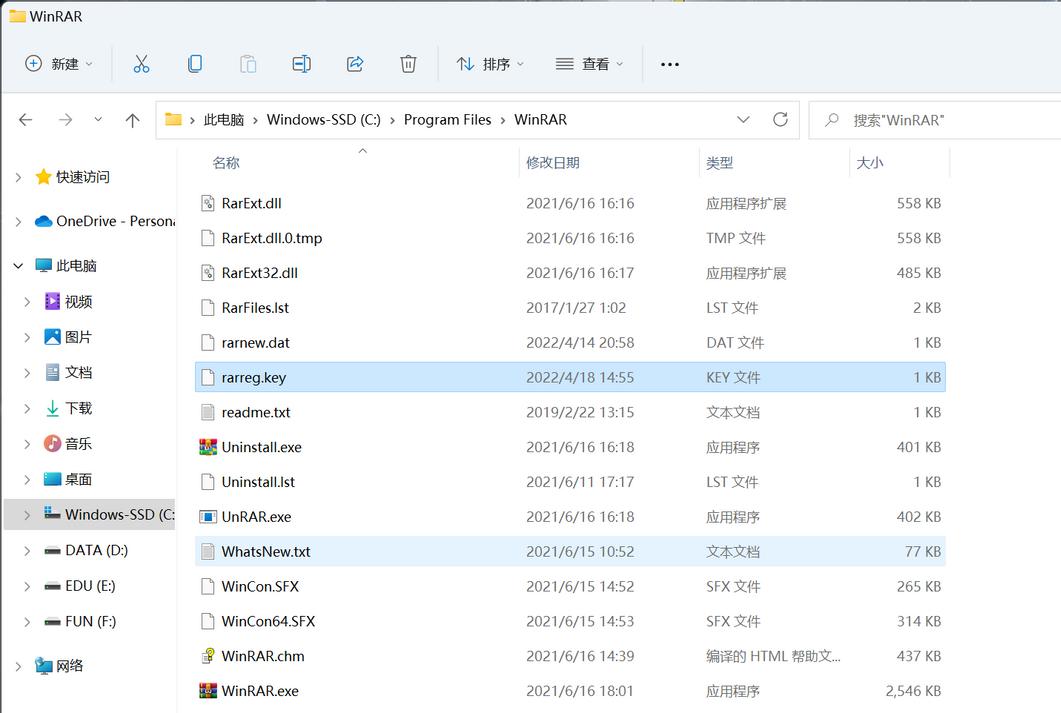The width and height of the screenshot is (1061, 713).
Task: Click the Back navigation arrow
Action: coord(26,118)
